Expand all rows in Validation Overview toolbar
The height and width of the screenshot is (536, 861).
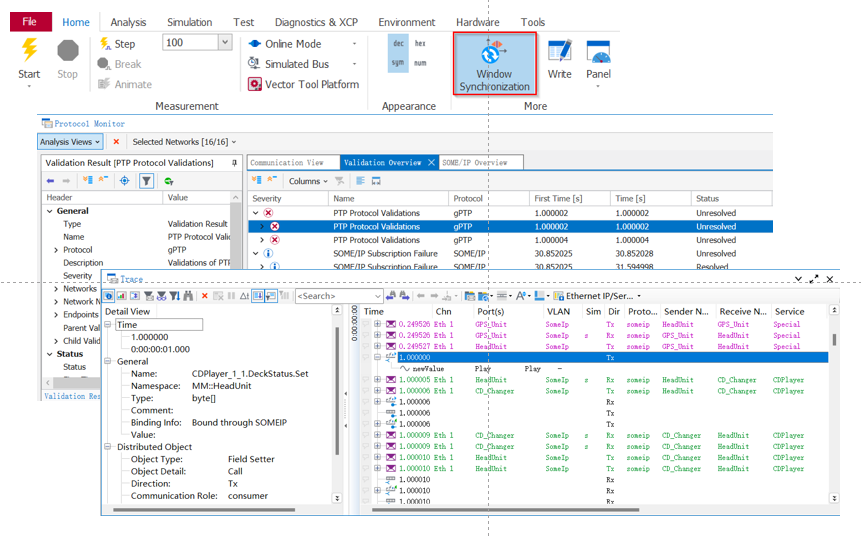(x=256, y=180)
